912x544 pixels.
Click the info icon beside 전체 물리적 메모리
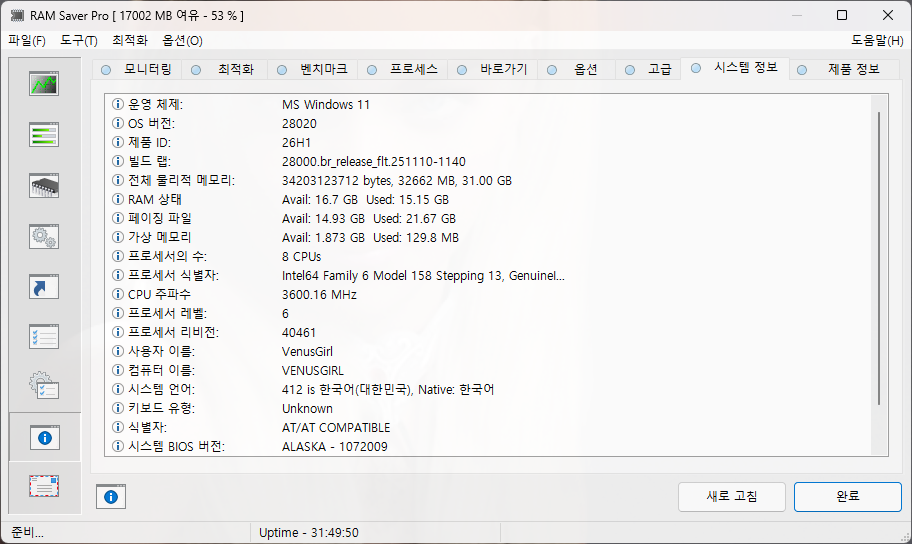click(117, 180)
